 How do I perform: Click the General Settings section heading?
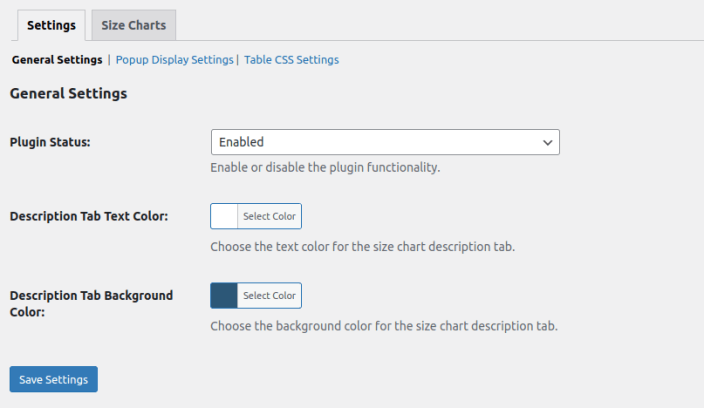pos(68,94)
